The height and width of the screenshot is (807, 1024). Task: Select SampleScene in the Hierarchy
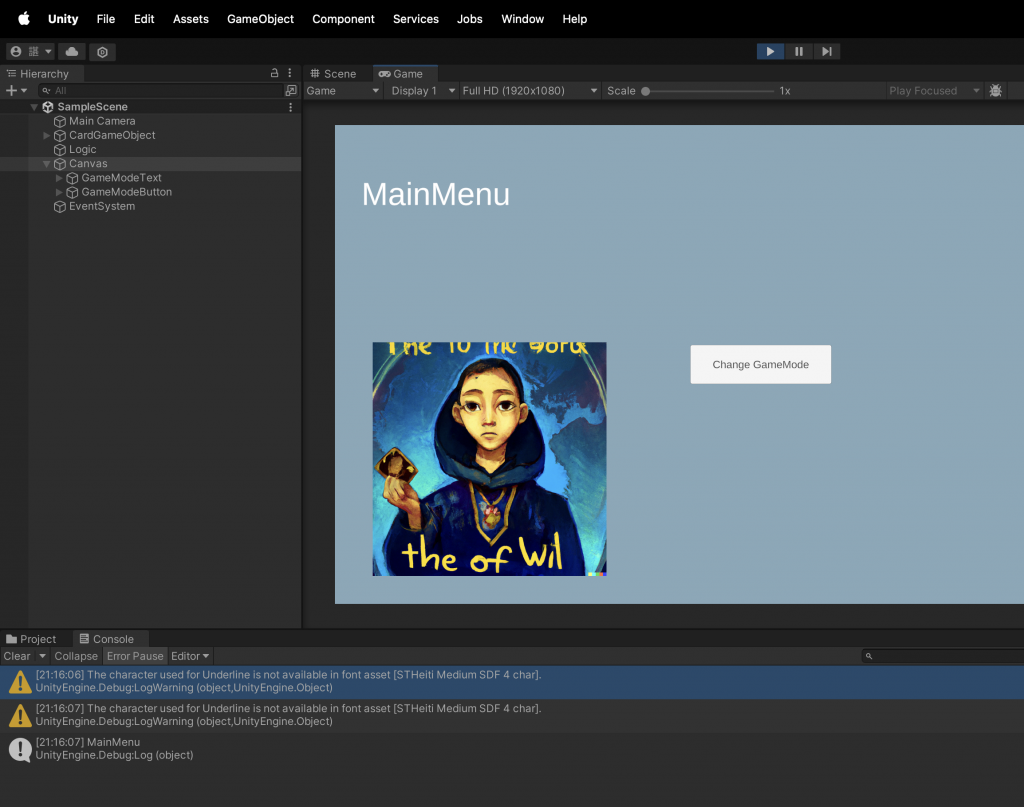(92, 106)
